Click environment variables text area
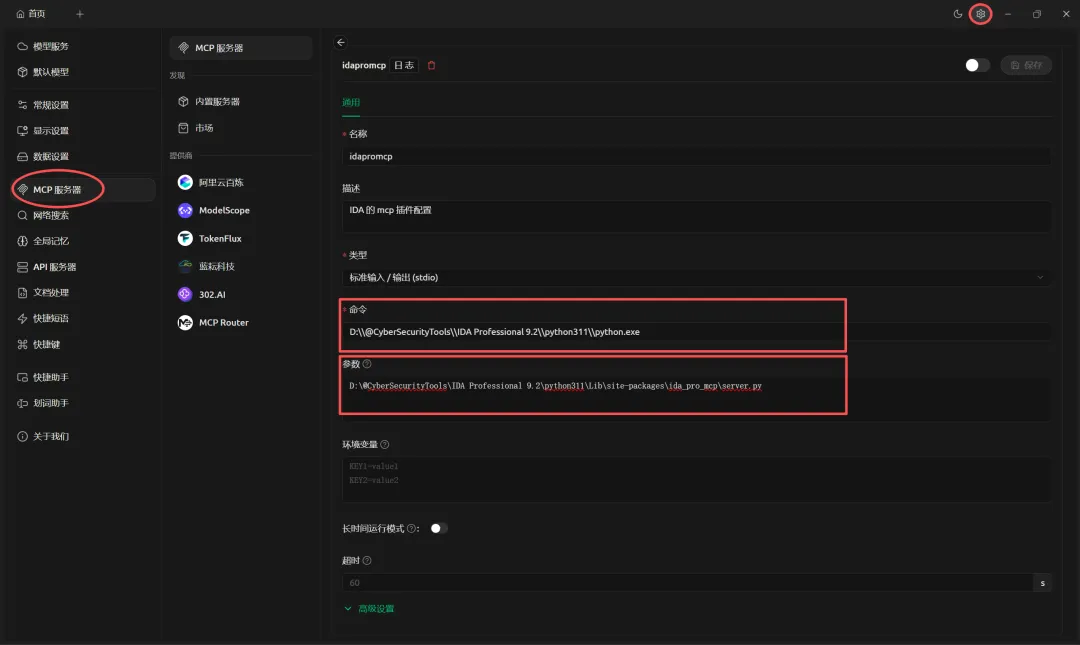The width and height of the screenshot is (1080, 645). (696, 479)
